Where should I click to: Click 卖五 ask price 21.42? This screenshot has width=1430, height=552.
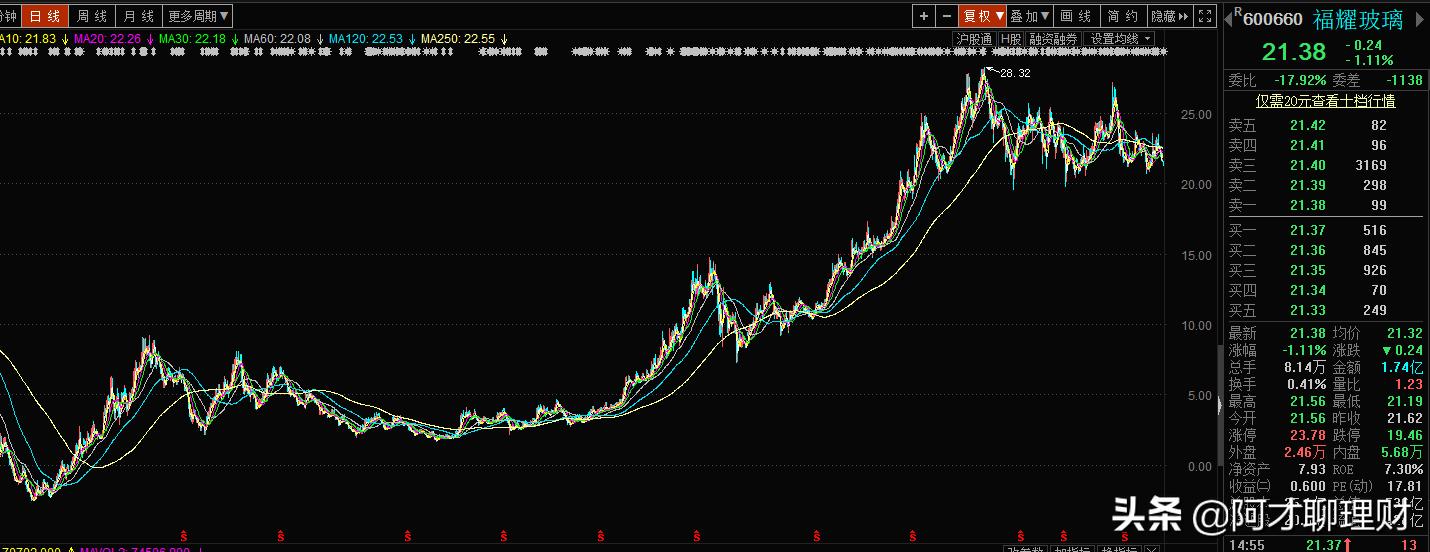1307,125
